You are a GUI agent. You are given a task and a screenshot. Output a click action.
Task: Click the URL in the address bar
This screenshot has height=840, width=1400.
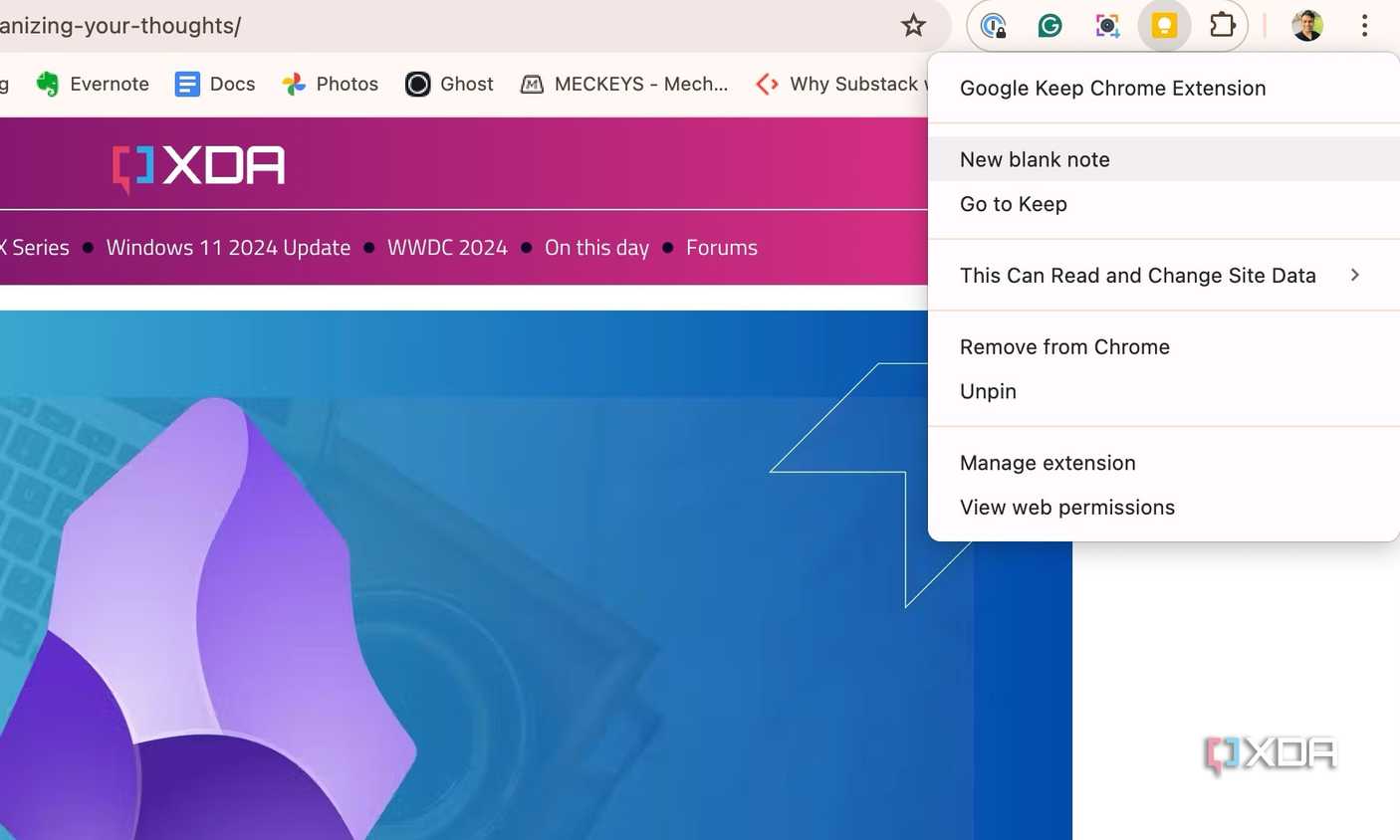click(120, 26)
